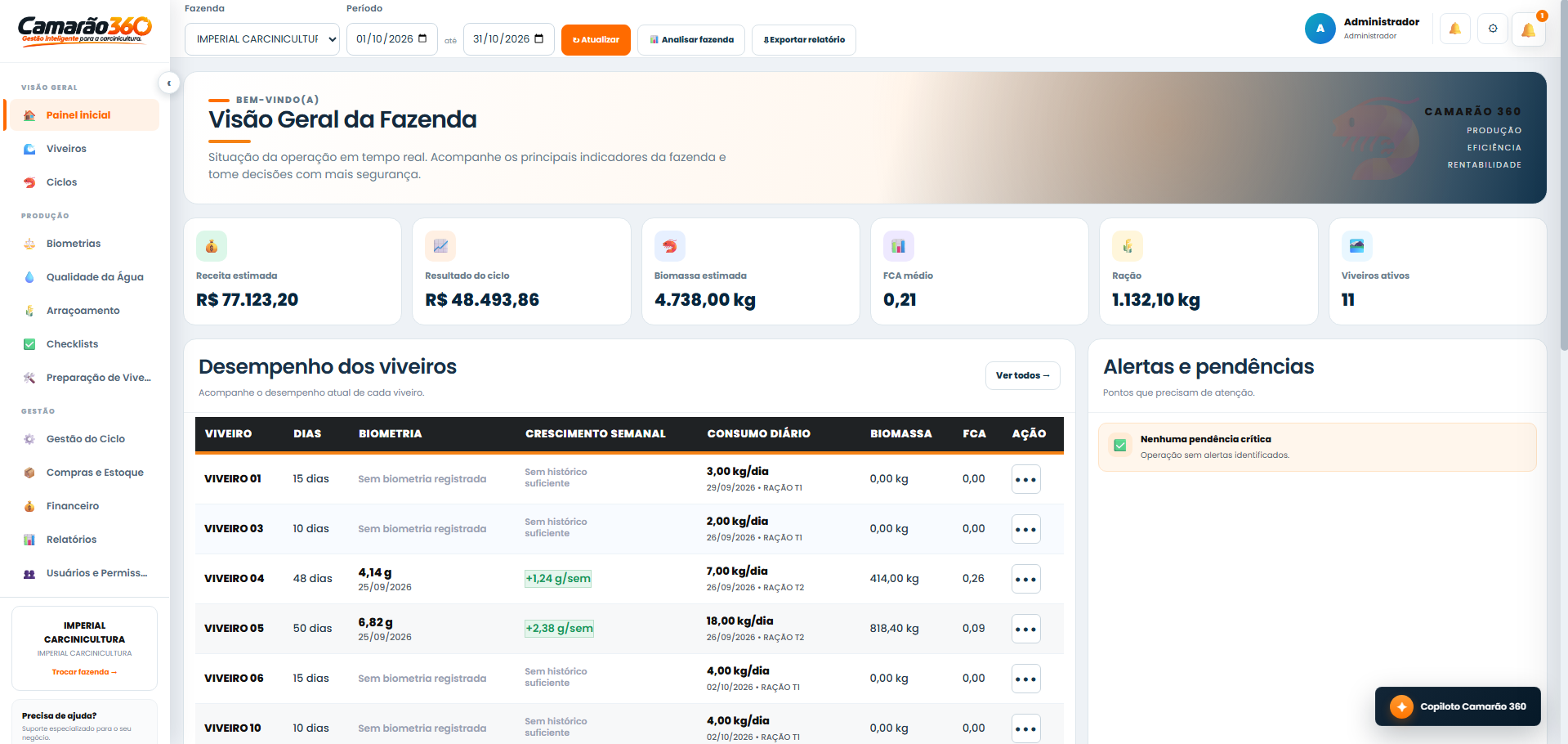Viewport: 1568px width, 744px height.
Task: Set period end date 31/10/2026
Action: coord(509,39)
